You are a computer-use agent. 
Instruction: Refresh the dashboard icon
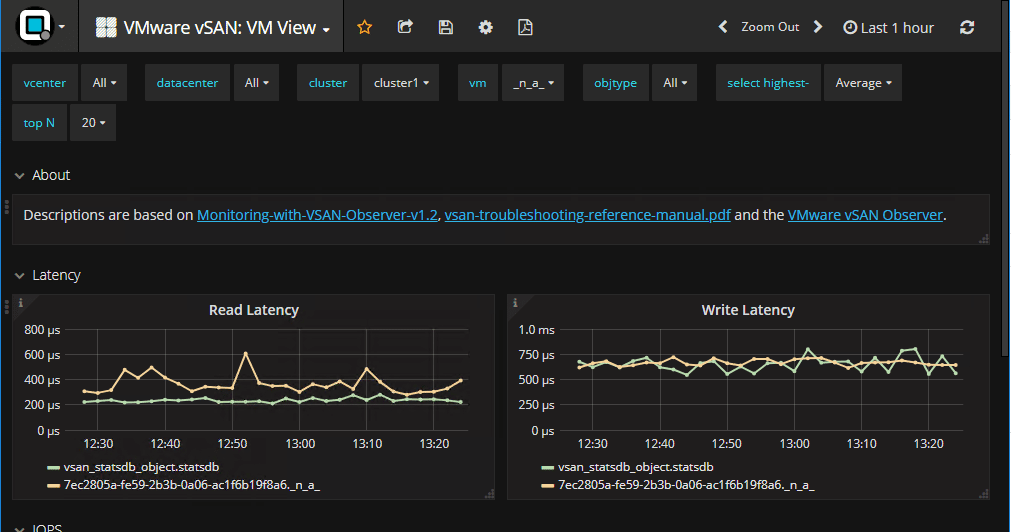967,27
